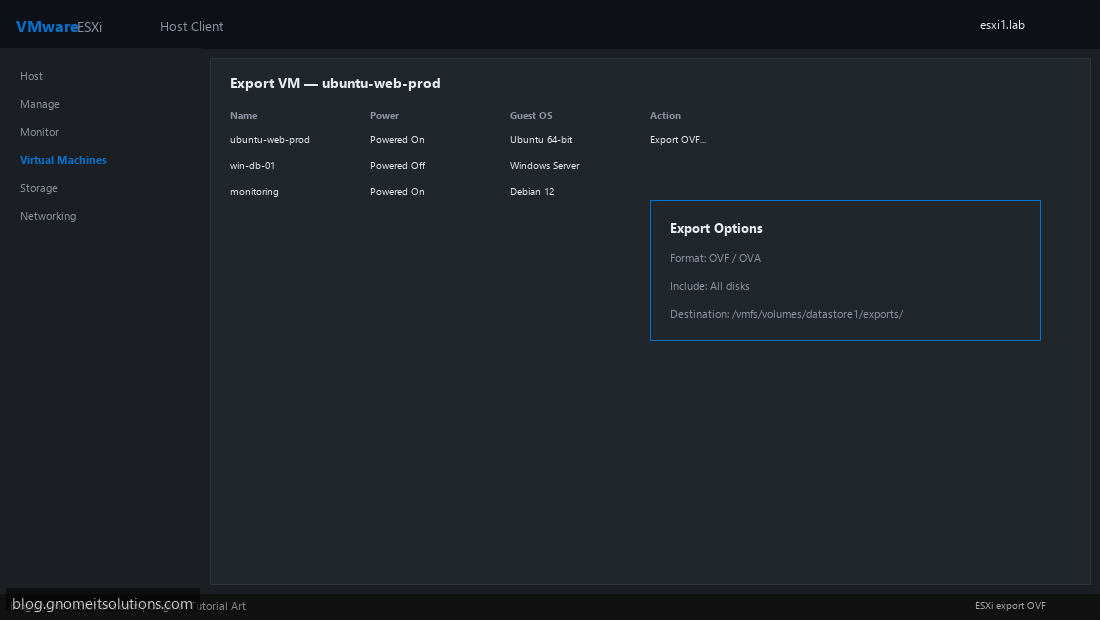Click the Export VM — ubuntu-web-prod title
This screenshot has height=620, width=1100.
(335, 83)
